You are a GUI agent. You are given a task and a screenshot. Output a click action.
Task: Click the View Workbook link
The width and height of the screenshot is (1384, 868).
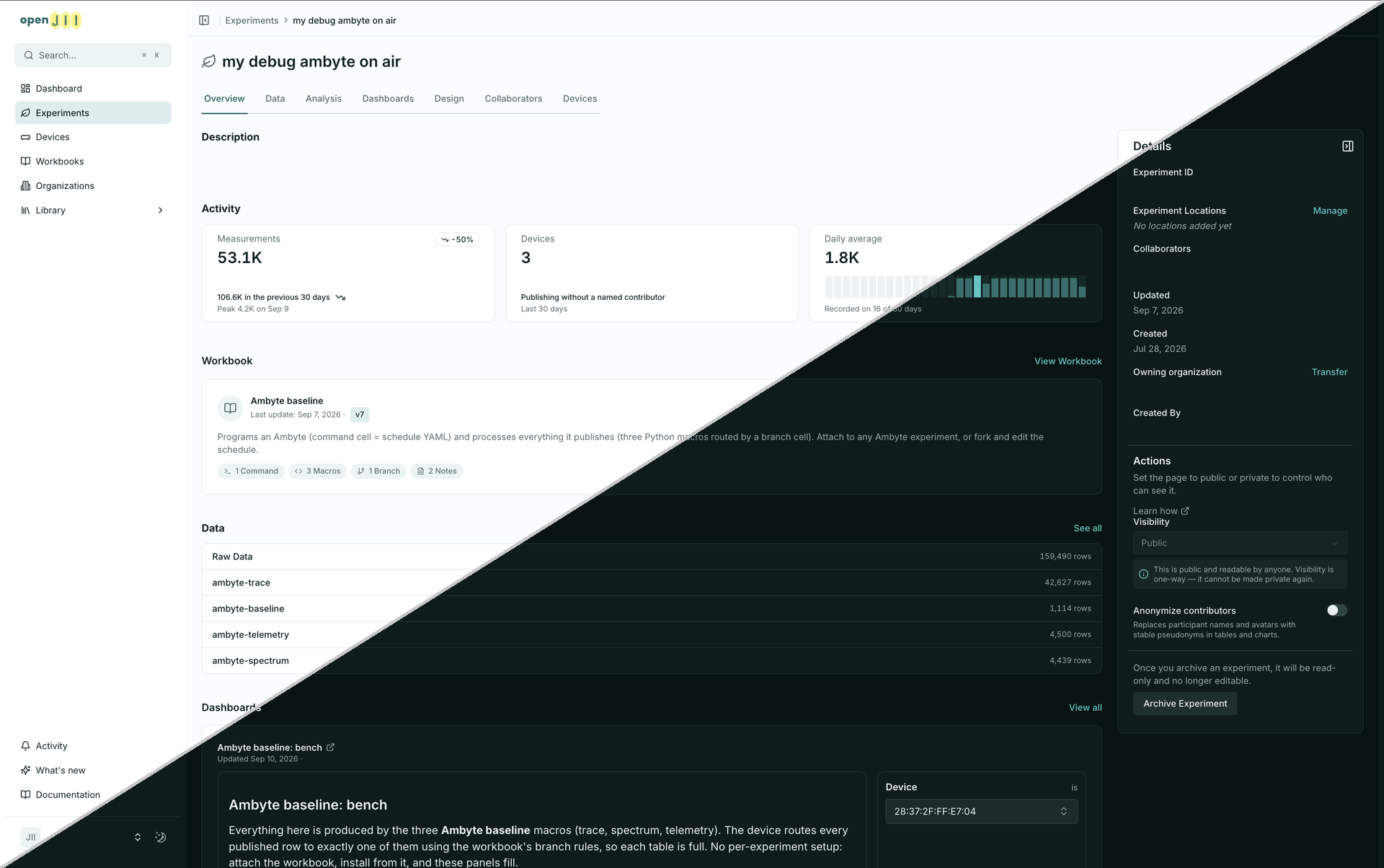coord(1068,361)
